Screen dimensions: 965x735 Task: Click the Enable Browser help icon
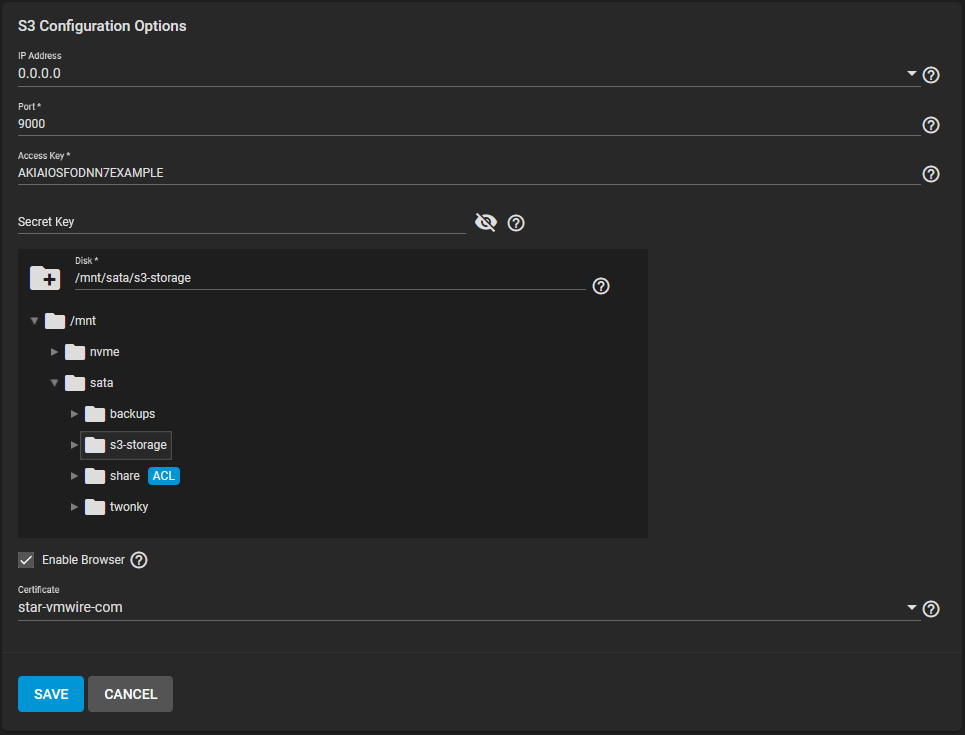point(139,560)
